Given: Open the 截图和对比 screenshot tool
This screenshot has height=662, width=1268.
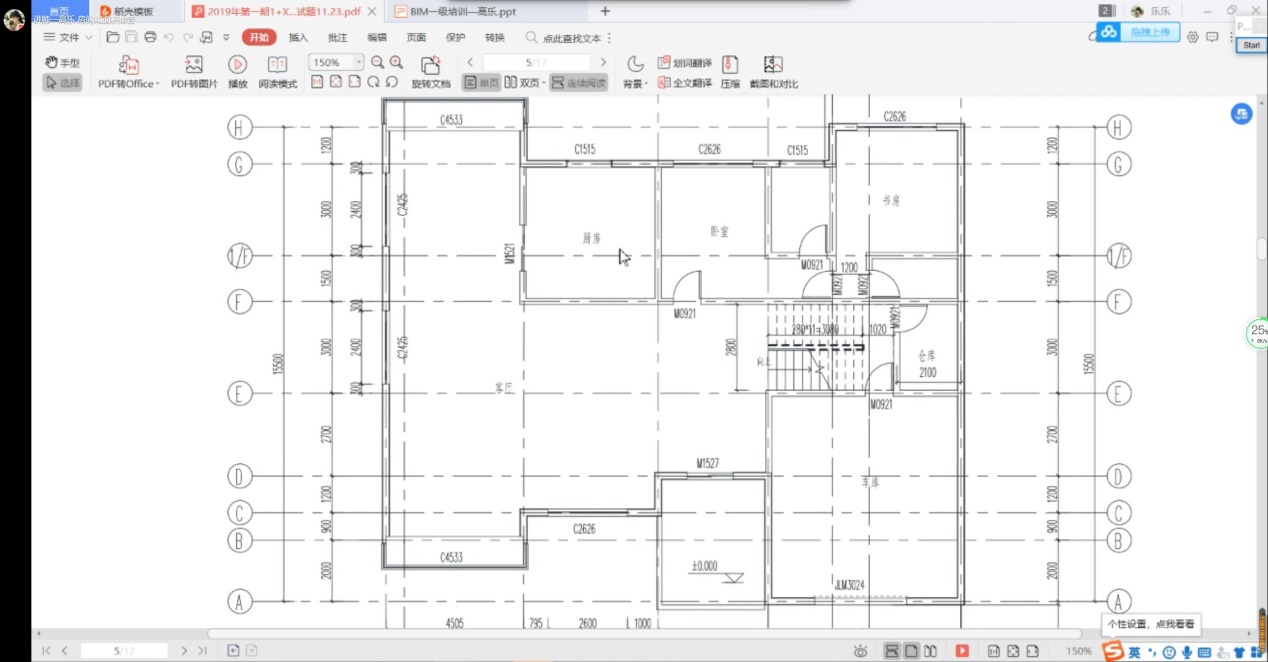Looking at the screenshot, I should 773,66.
